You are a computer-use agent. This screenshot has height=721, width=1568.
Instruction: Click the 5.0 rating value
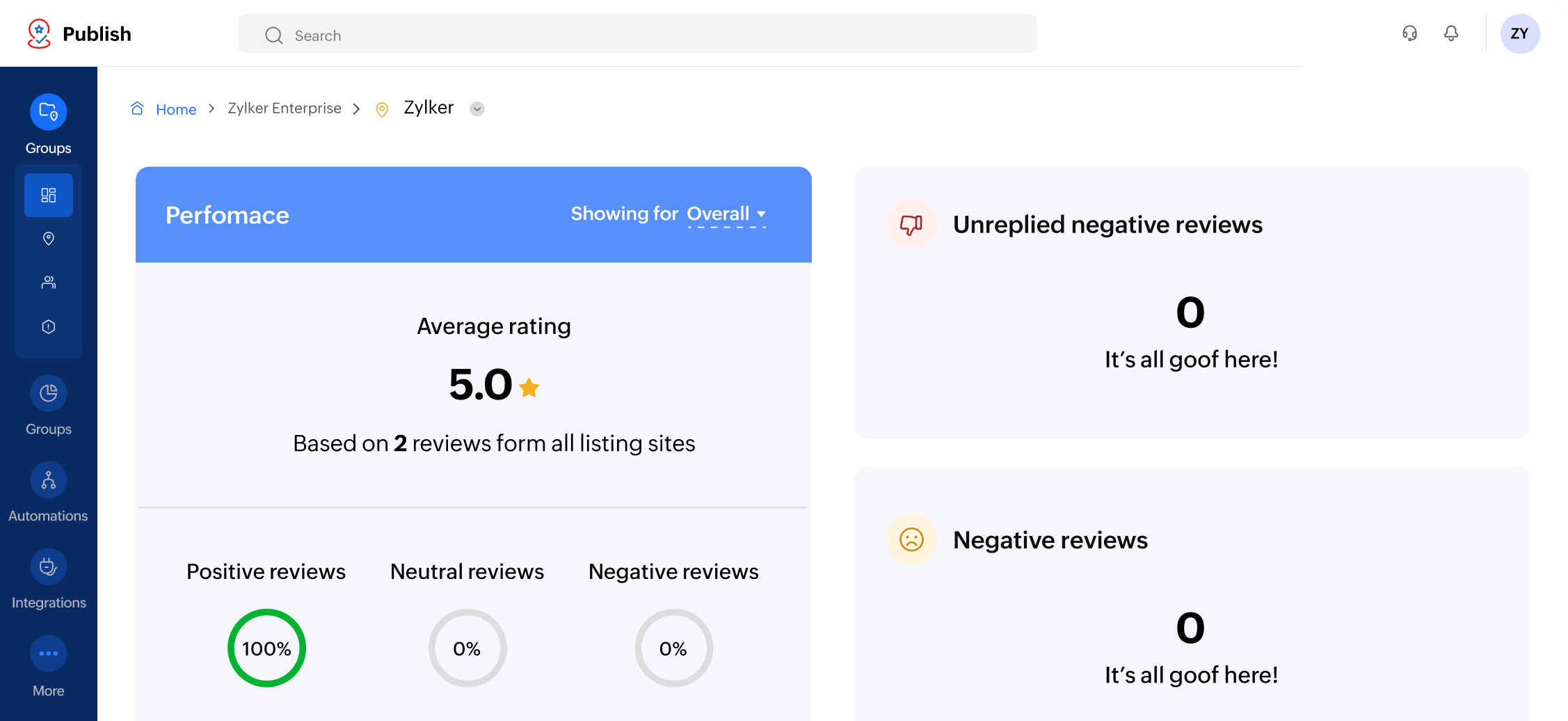(481, 384)
